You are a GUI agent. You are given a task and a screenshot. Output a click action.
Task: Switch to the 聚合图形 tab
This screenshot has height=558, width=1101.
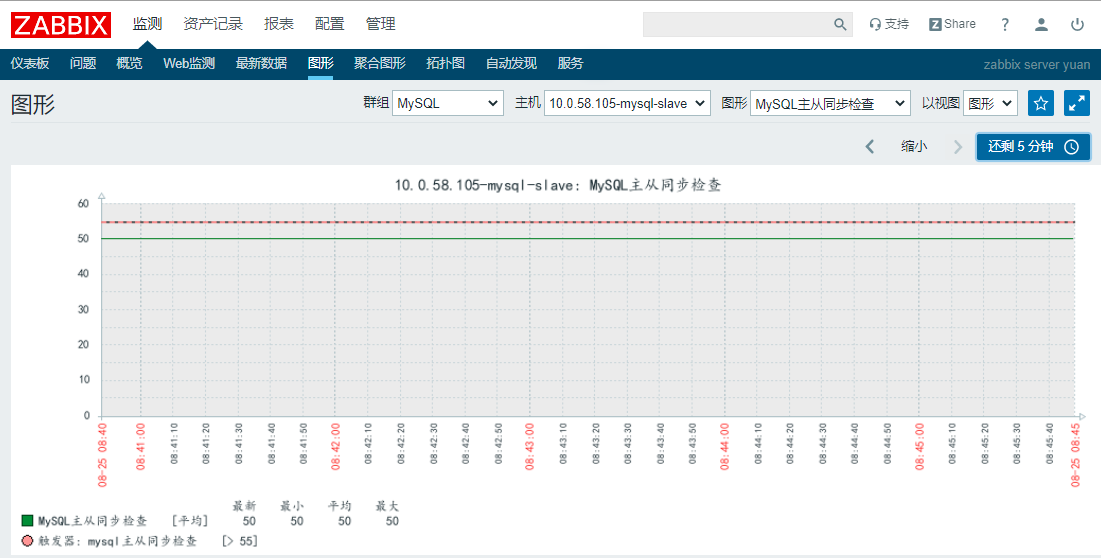[x=380, y=64]
